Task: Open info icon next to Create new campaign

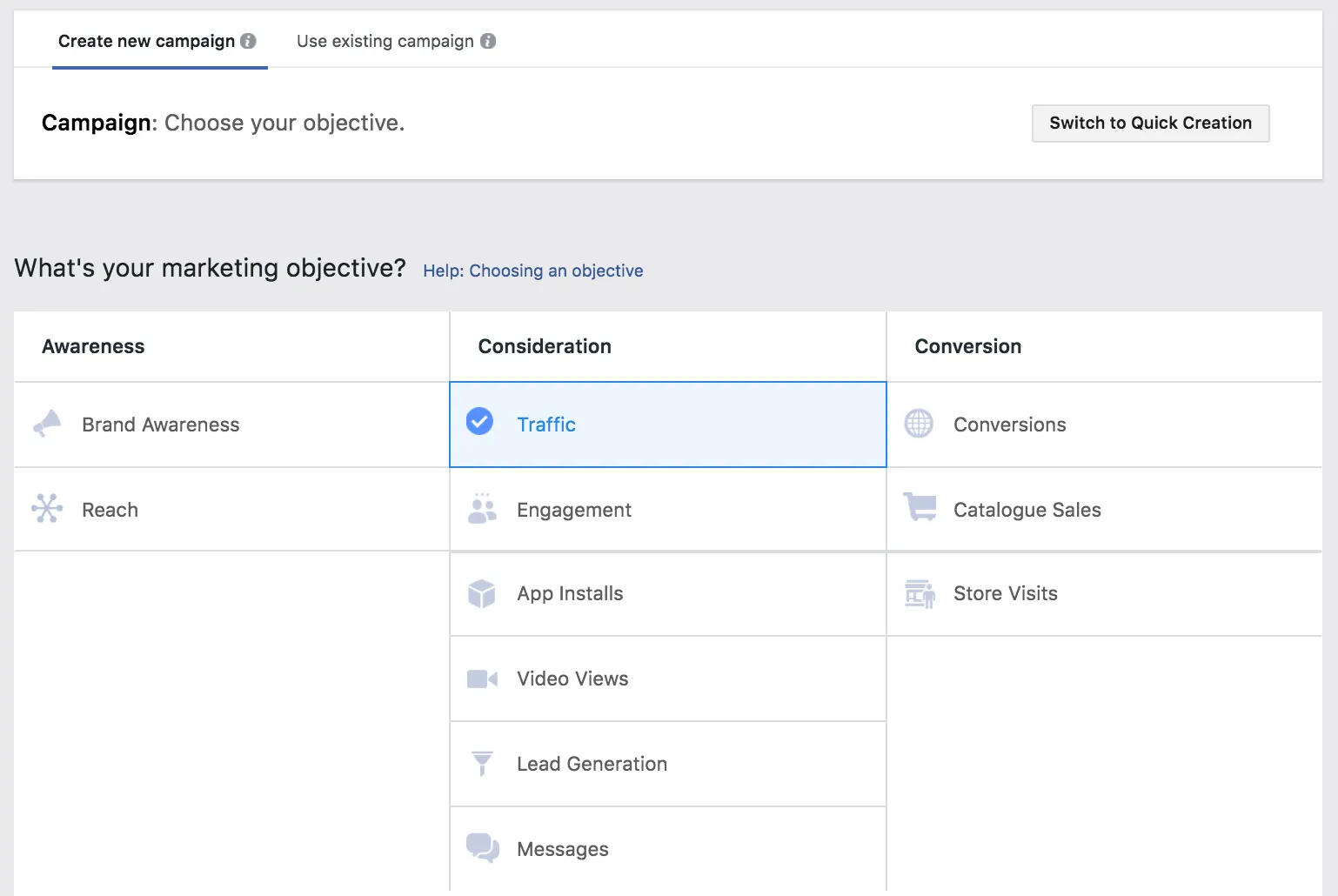Action: click(x=248, y=41)
